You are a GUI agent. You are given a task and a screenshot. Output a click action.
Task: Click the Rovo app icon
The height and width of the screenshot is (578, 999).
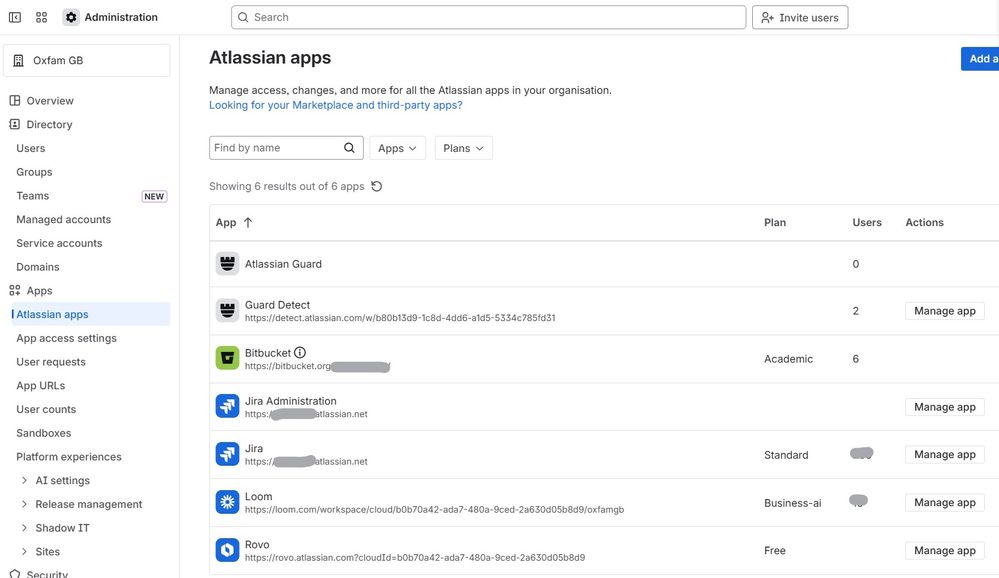(x=227, y=550)
